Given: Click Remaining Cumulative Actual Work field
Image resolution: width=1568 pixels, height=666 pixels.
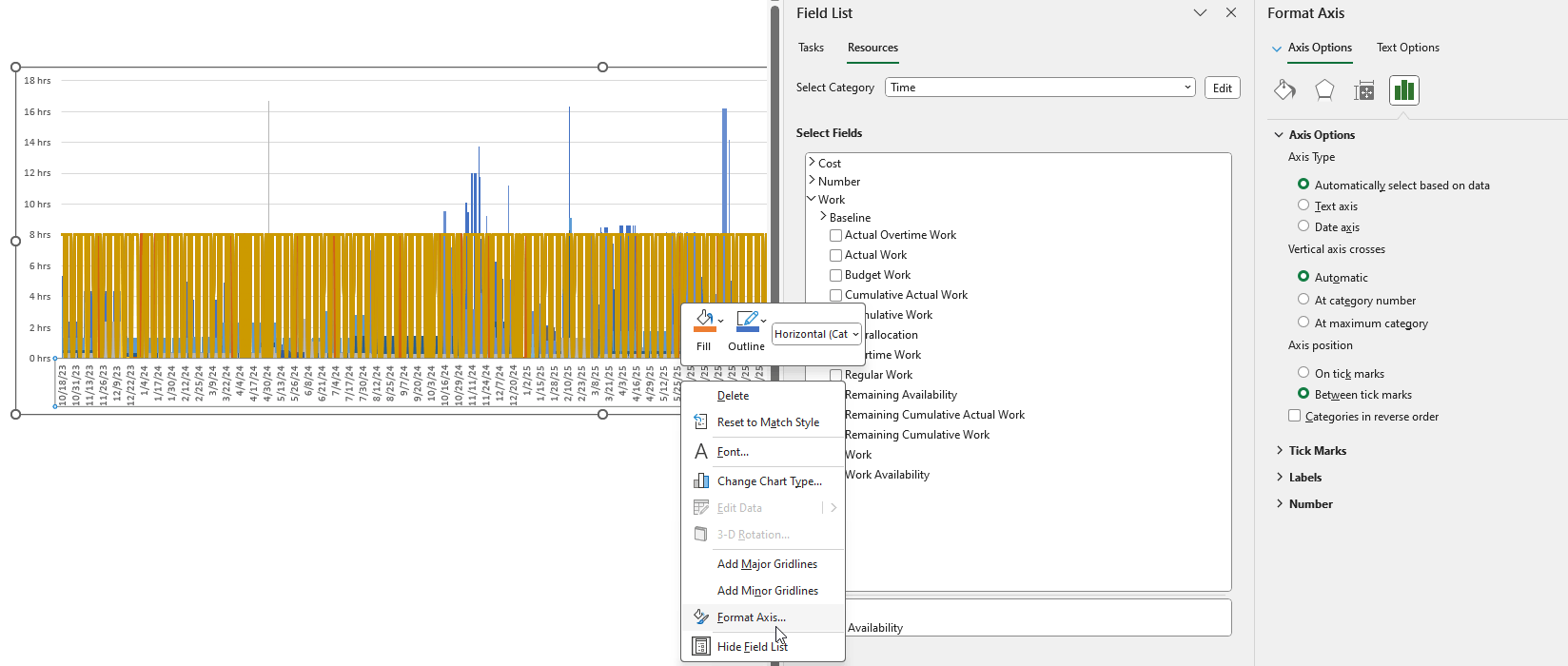Looking at the screenshot, I should point(934,415).
